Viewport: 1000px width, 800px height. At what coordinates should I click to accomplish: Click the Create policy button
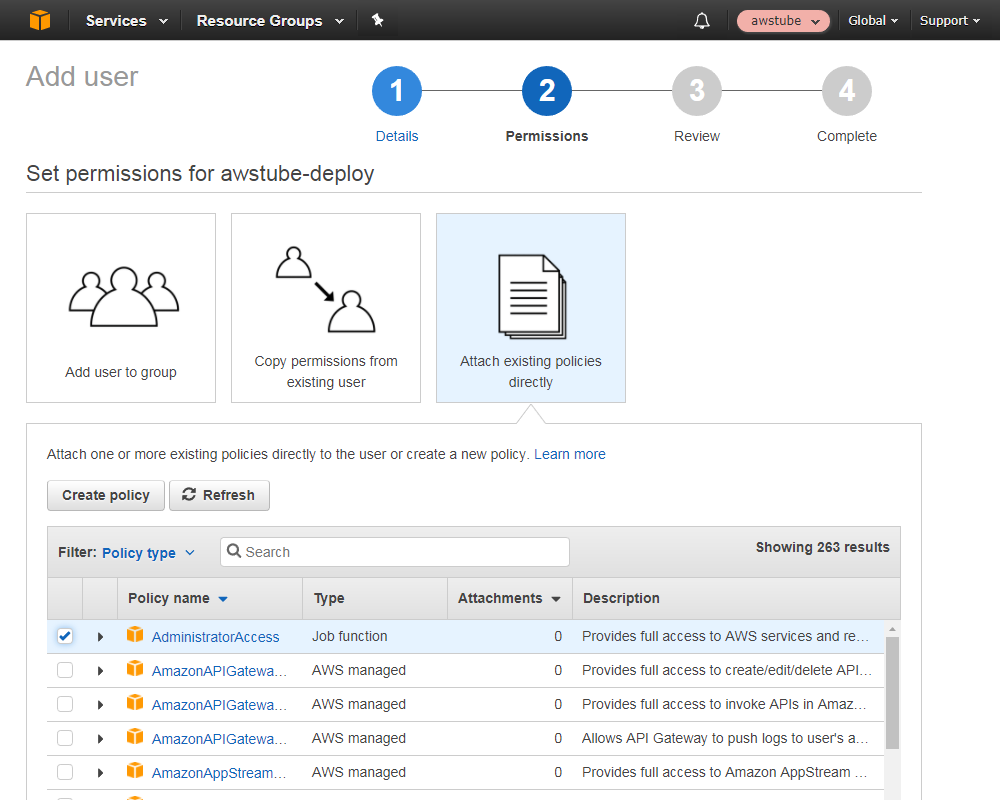point(106,495)
